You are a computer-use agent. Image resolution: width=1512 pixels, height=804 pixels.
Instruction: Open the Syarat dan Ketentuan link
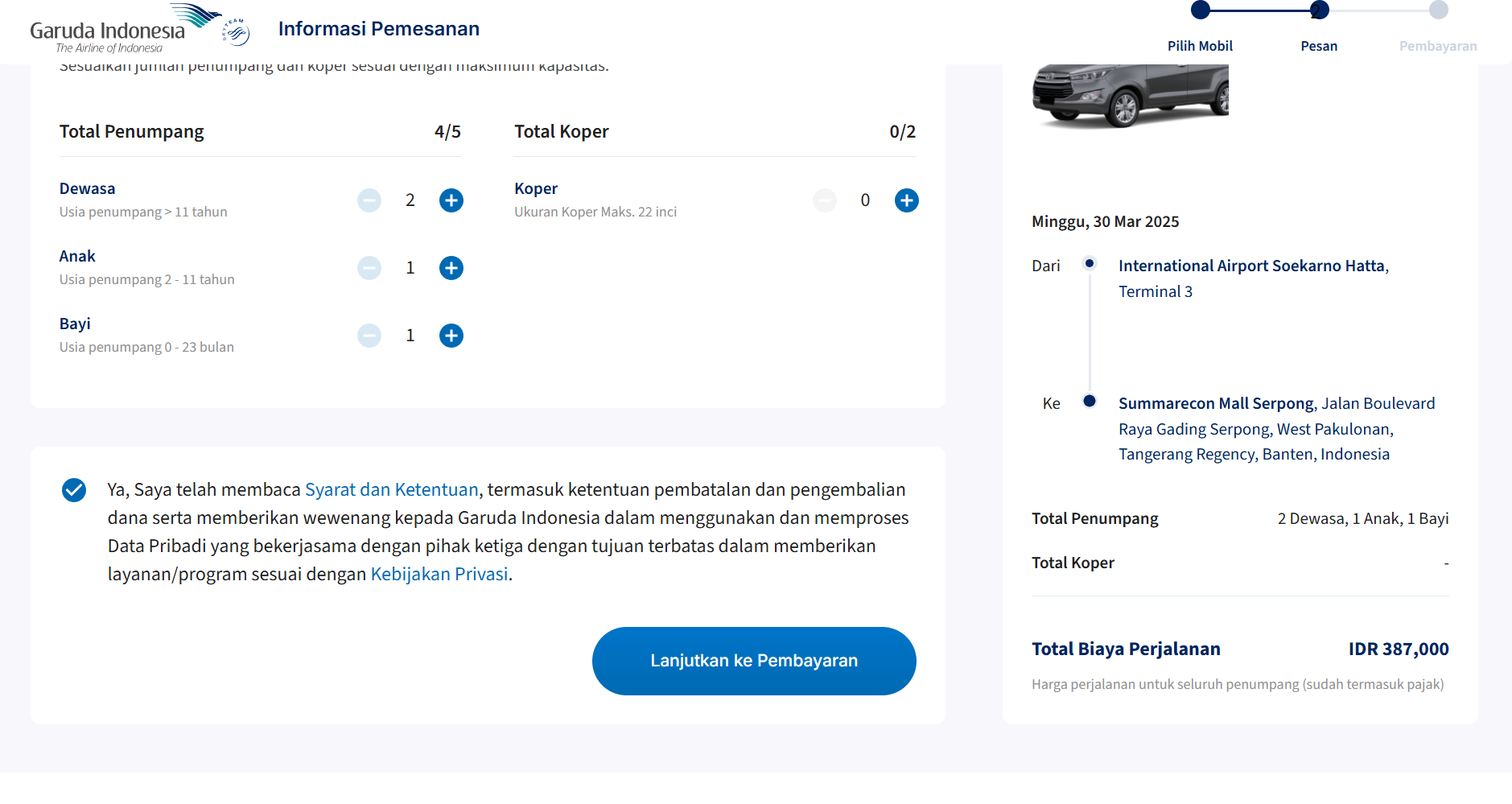coord(391,490)
